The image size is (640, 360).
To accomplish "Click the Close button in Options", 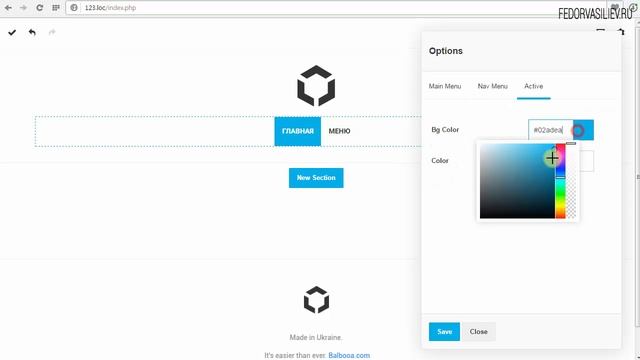I will (x=478, y=331).
